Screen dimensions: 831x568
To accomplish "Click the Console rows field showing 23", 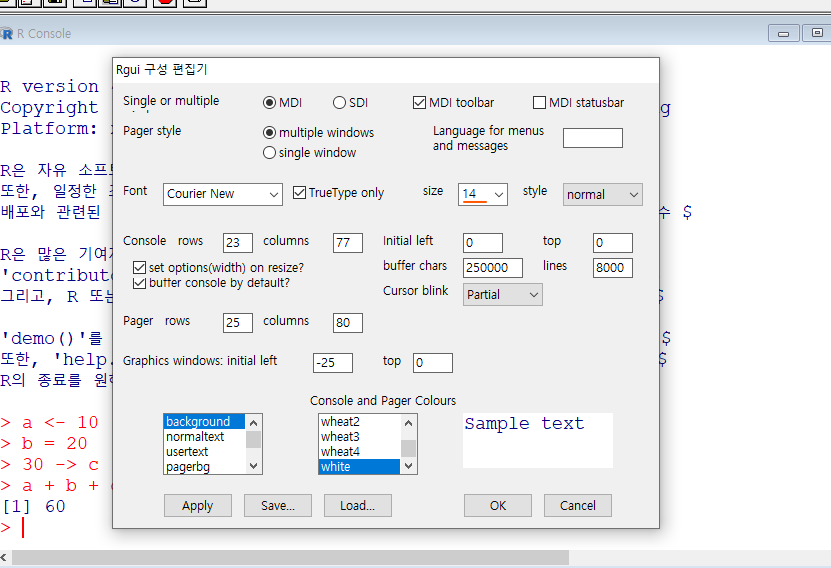I will click(237, 243).
